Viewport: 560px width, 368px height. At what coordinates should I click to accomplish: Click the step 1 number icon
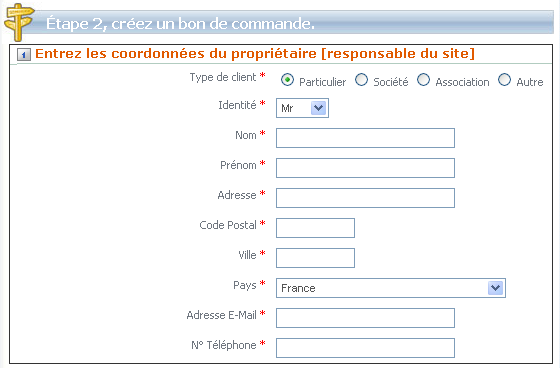tap(24, 55)
